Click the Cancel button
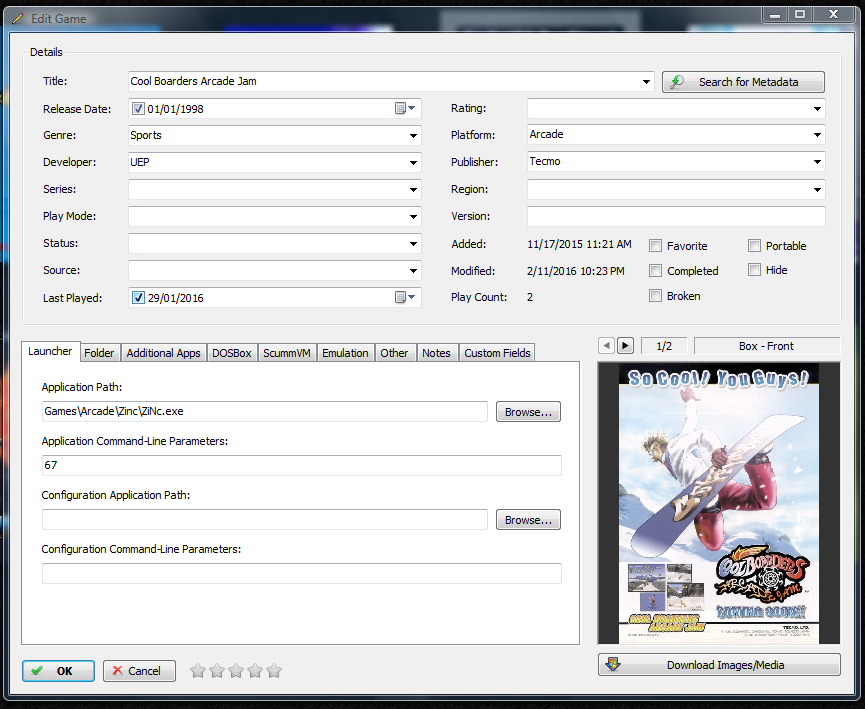Screen dimensions: 865x709 (x=139, y=671)
